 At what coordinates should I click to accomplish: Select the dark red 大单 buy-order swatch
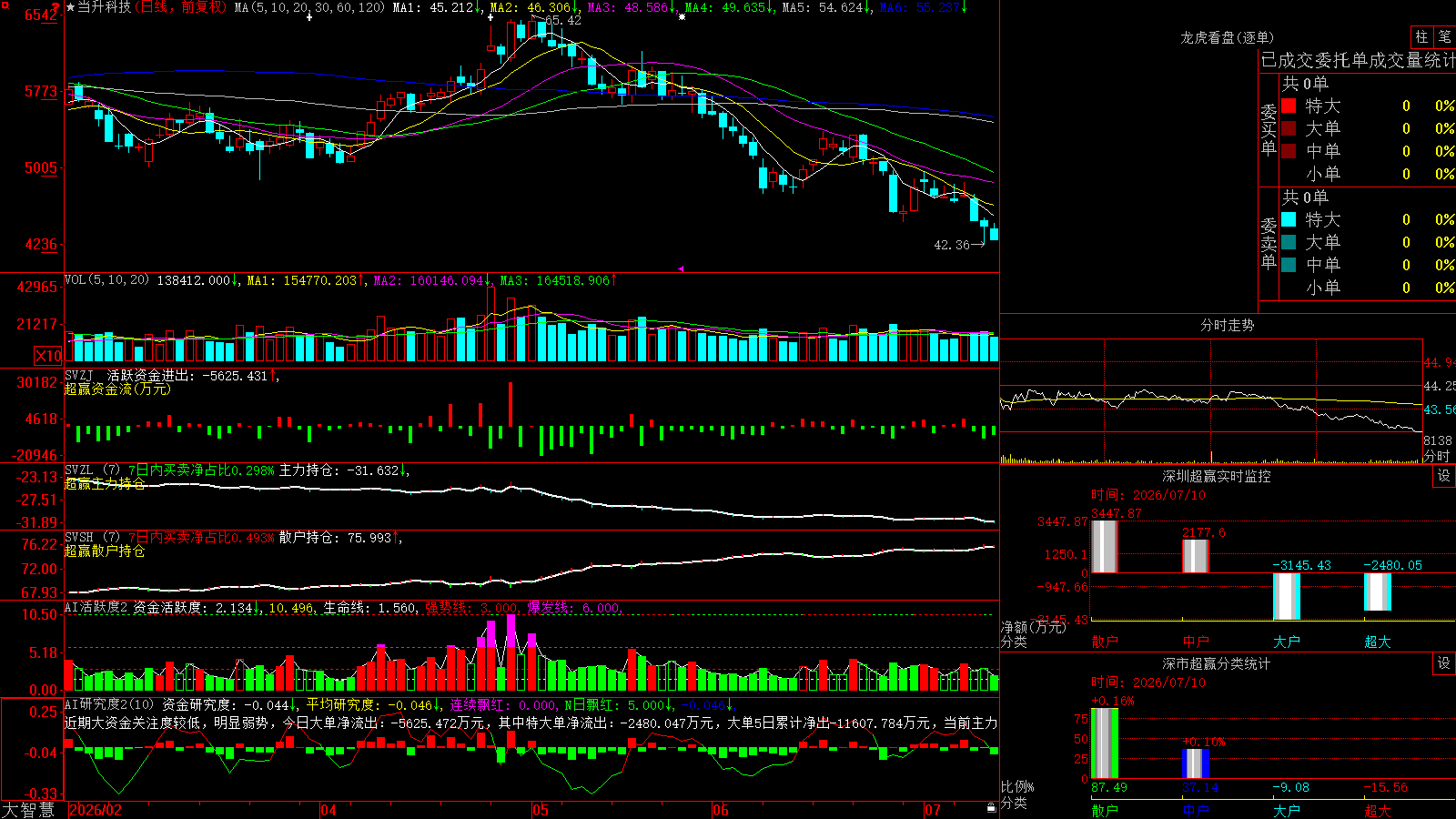(x=1289, y=128)
